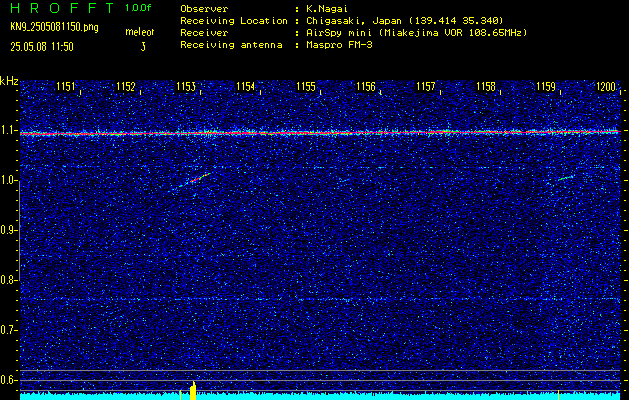Click the 1154 time marker
Screen dimensions: 629x400
tap(246, 87)
